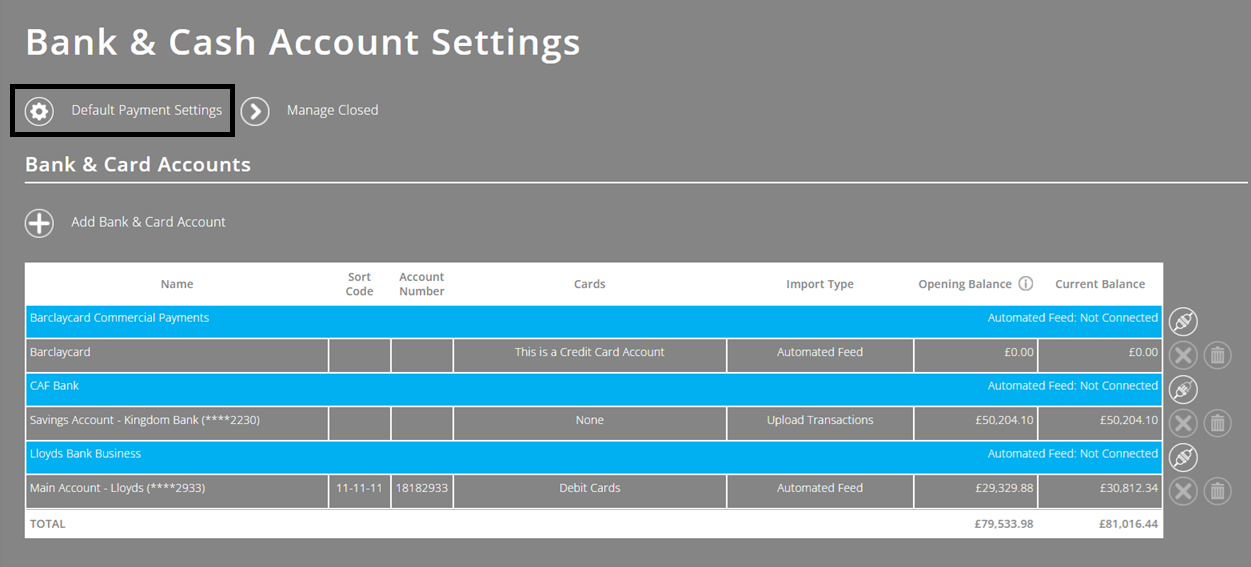Screen dimensions: 1251x567
Task: Click the Opening Balance info icon
Action: (1026, 284)
